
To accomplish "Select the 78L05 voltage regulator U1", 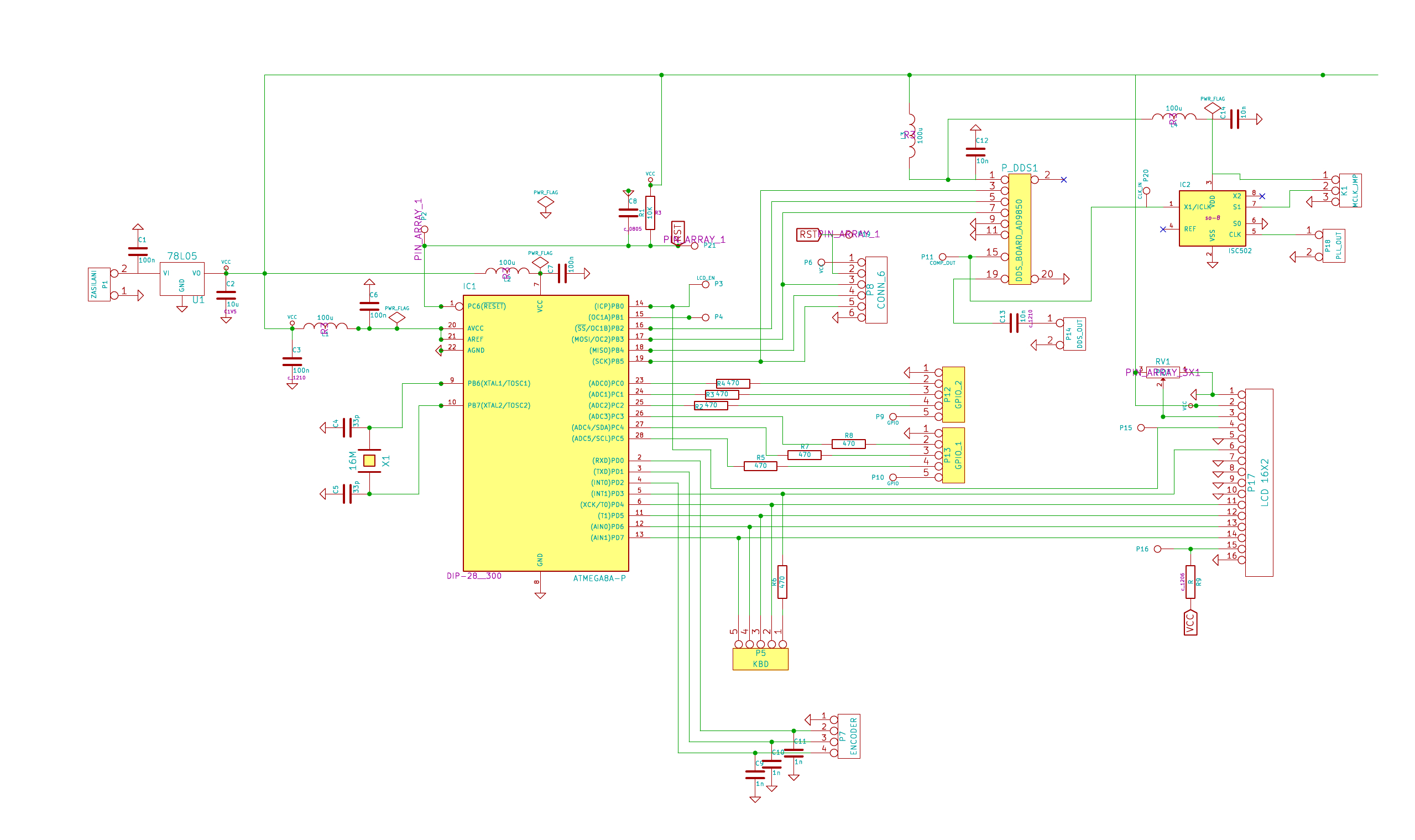I will tap(182, 279).
